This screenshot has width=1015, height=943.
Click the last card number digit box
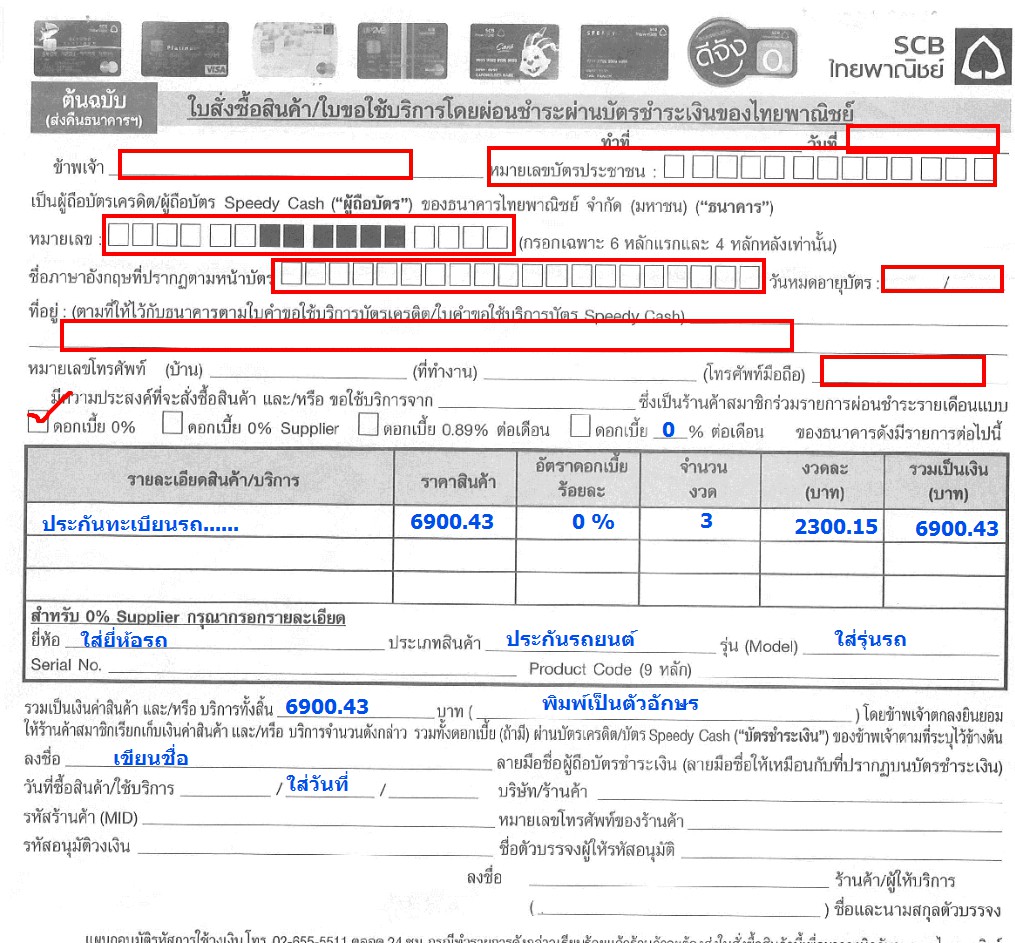497,237
